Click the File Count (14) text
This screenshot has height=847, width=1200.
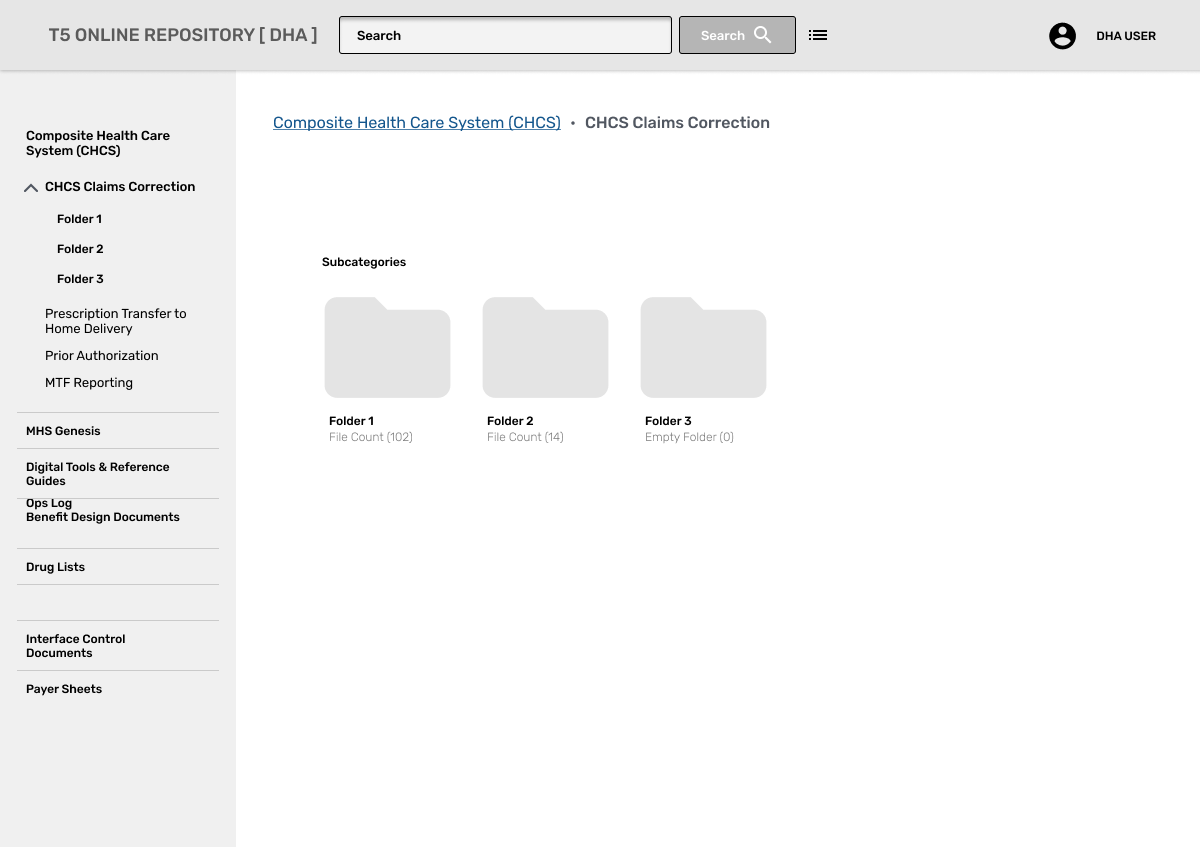point(525,437)
